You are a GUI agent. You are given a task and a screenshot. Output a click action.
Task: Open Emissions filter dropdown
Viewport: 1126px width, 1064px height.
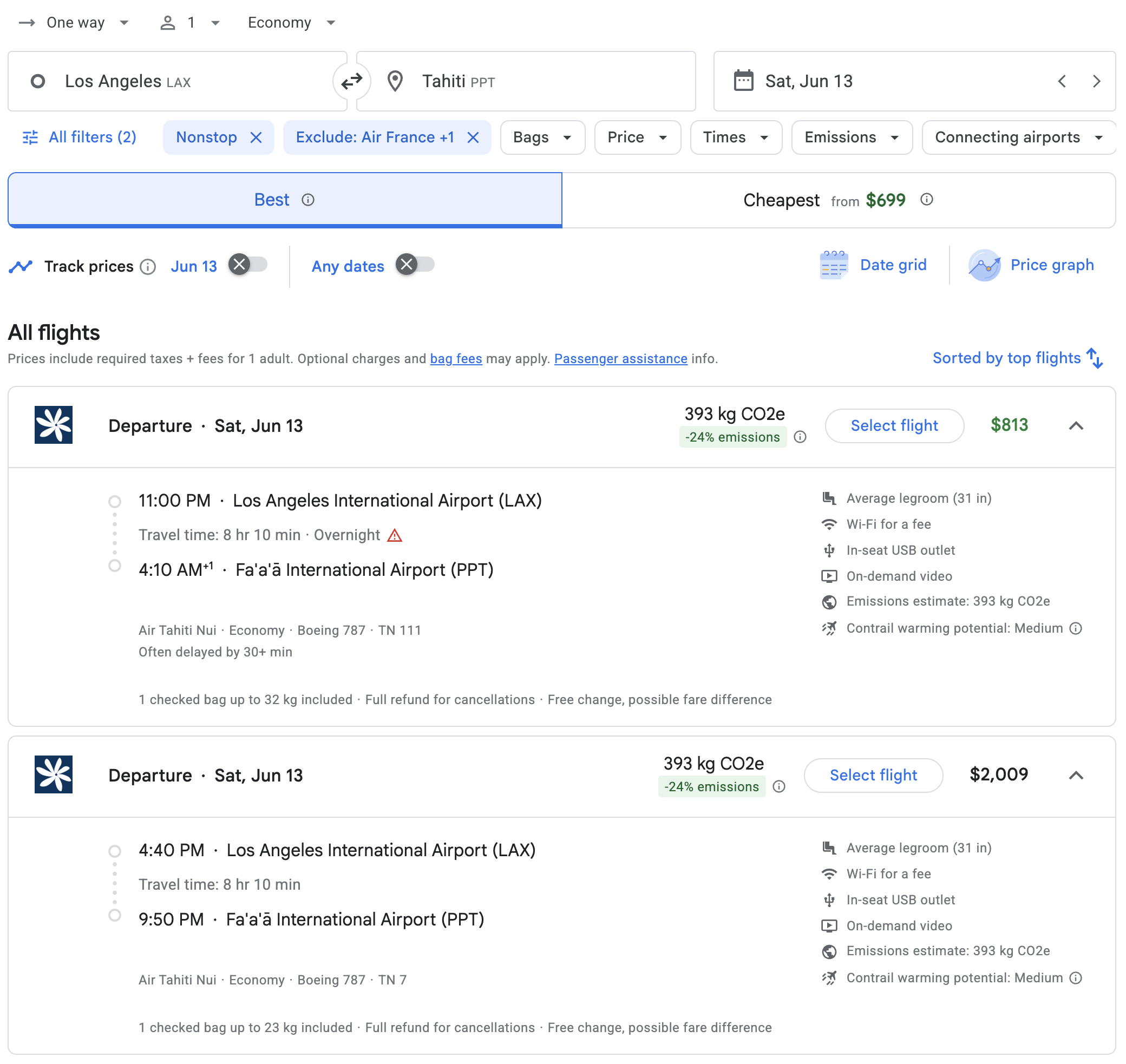852,137
